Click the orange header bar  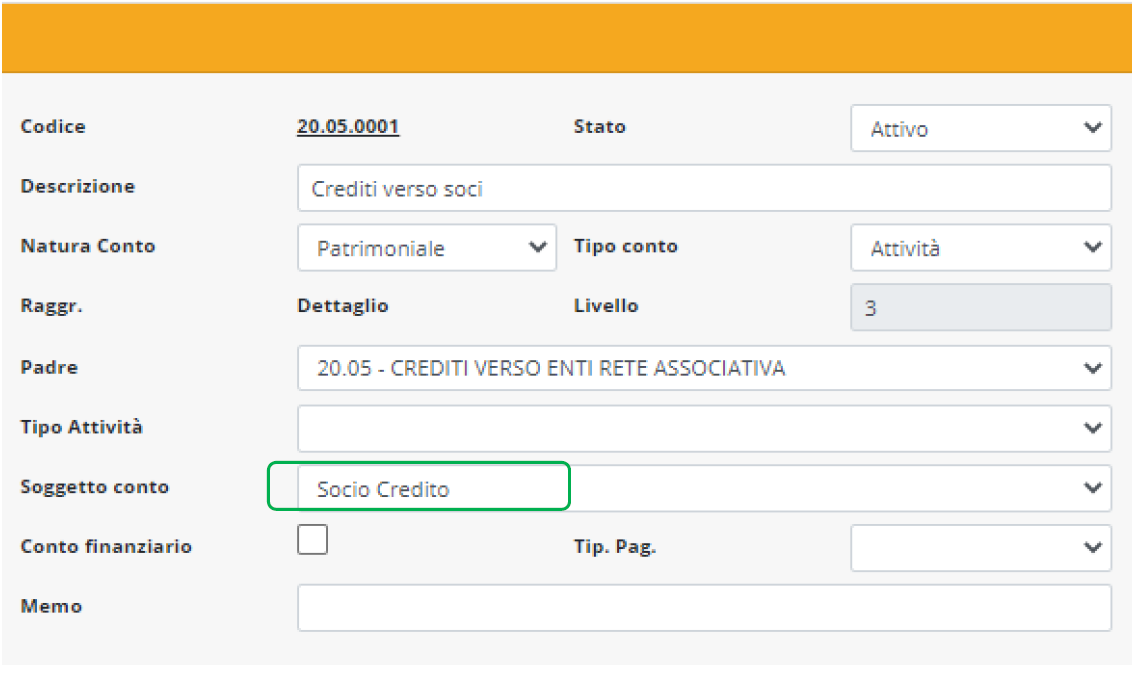[568, 38]
